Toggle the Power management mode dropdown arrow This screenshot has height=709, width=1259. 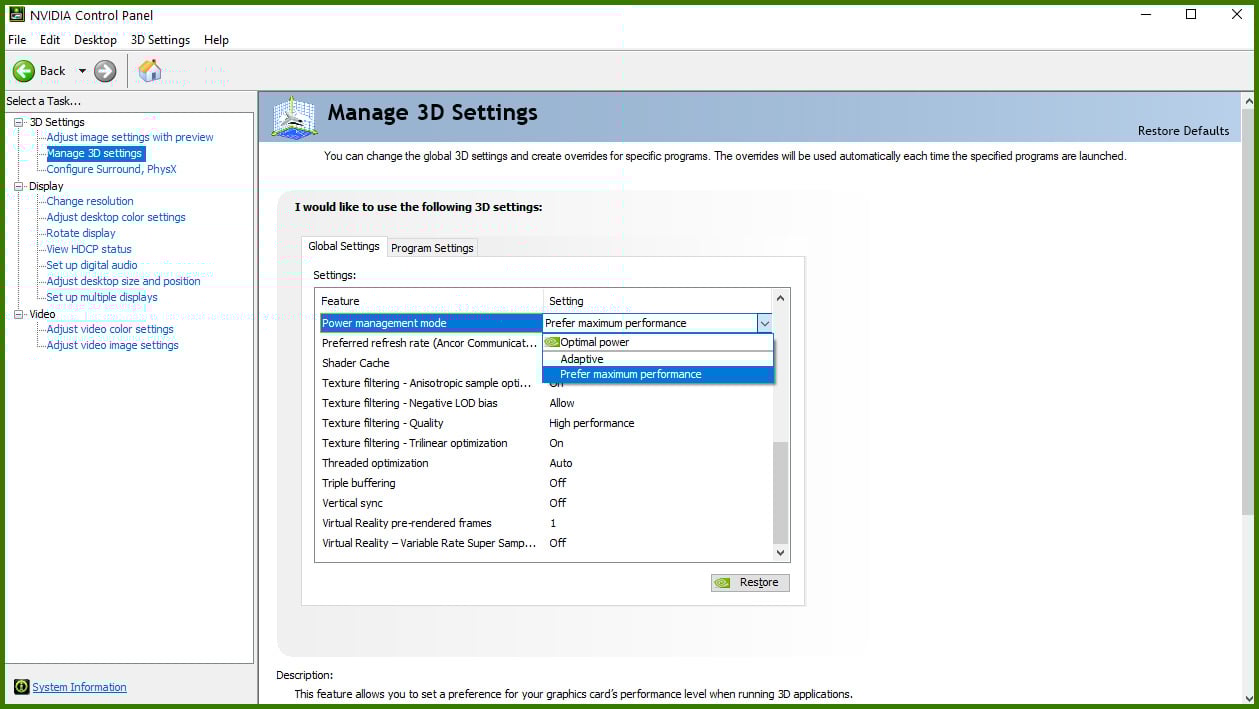click(x=764, y=323)
